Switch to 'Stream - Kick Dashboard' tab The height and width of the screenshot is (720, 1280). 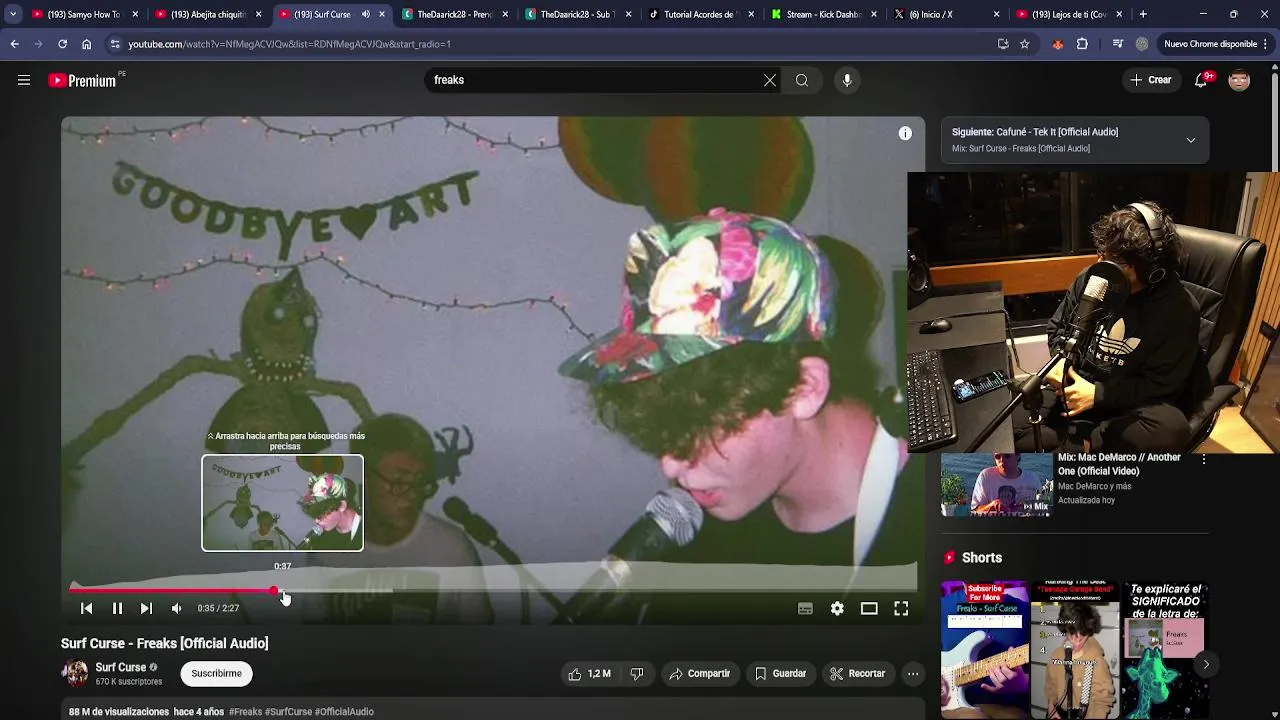pyautogui.click(x=823, y=14)
